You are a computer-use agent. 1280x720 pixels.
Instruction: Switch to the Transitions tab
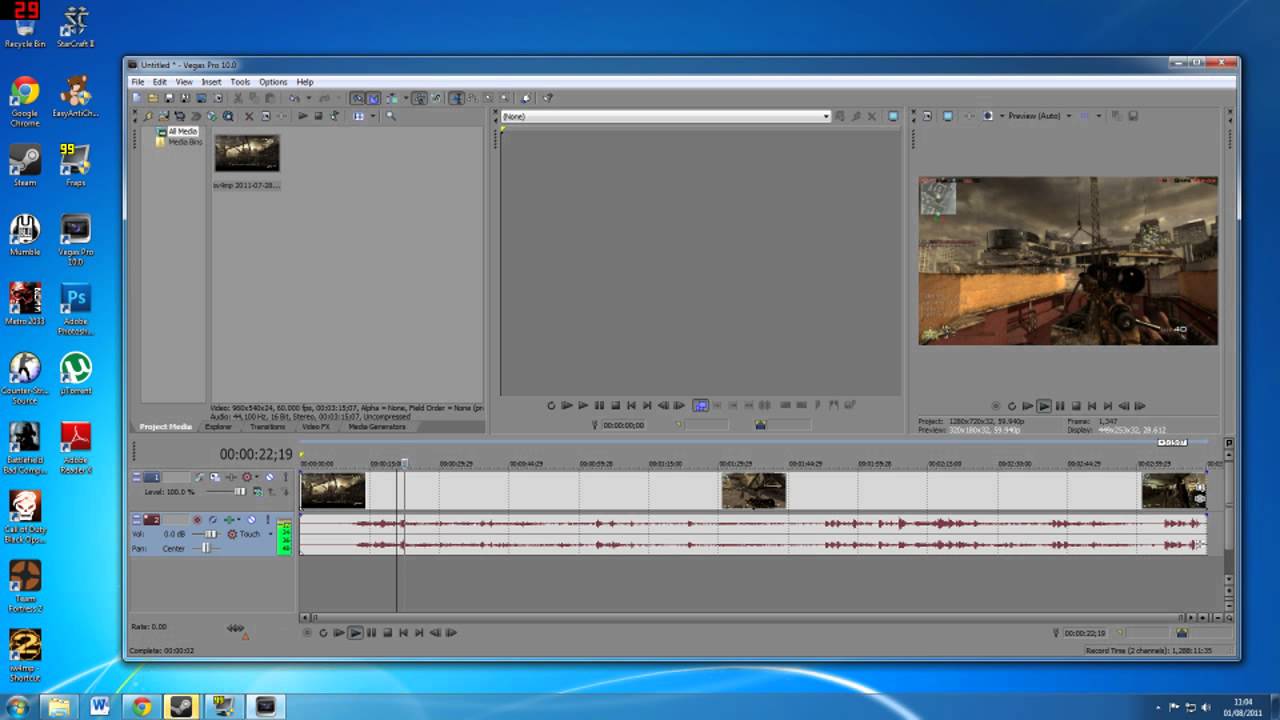click(267, 427)
